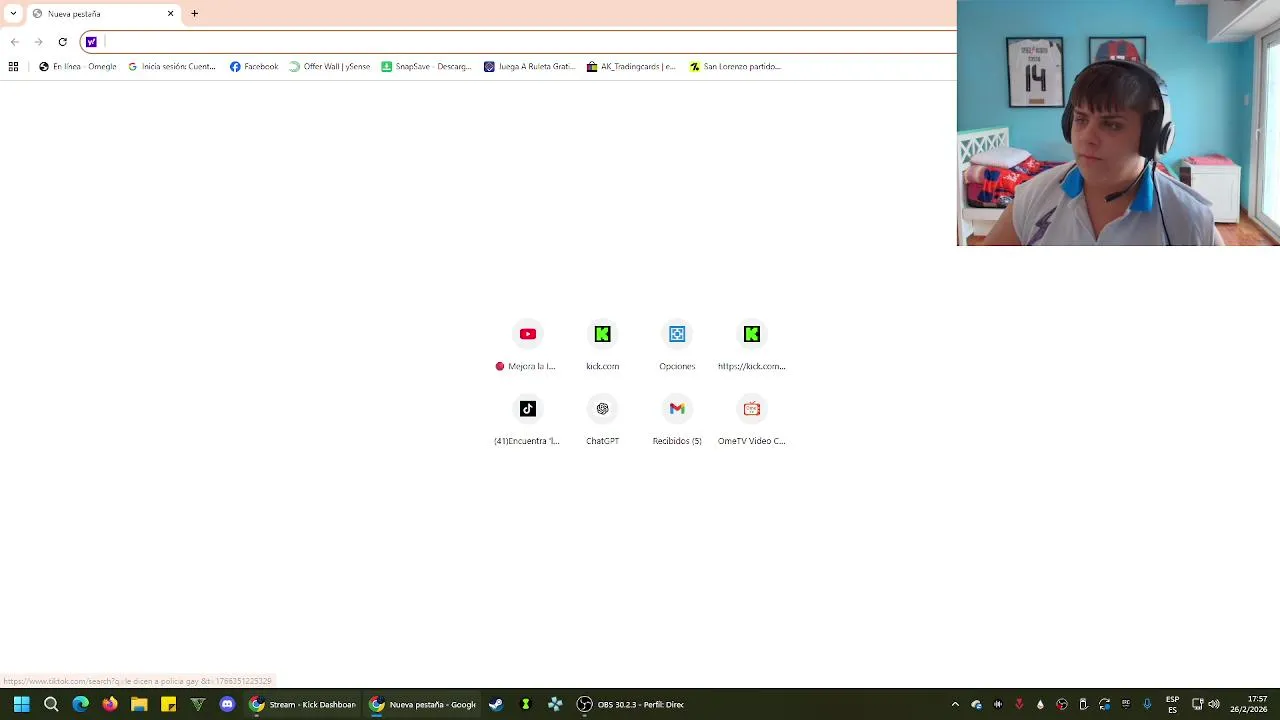
Task: Click the browser back arrow
Action: click(14, 42)
